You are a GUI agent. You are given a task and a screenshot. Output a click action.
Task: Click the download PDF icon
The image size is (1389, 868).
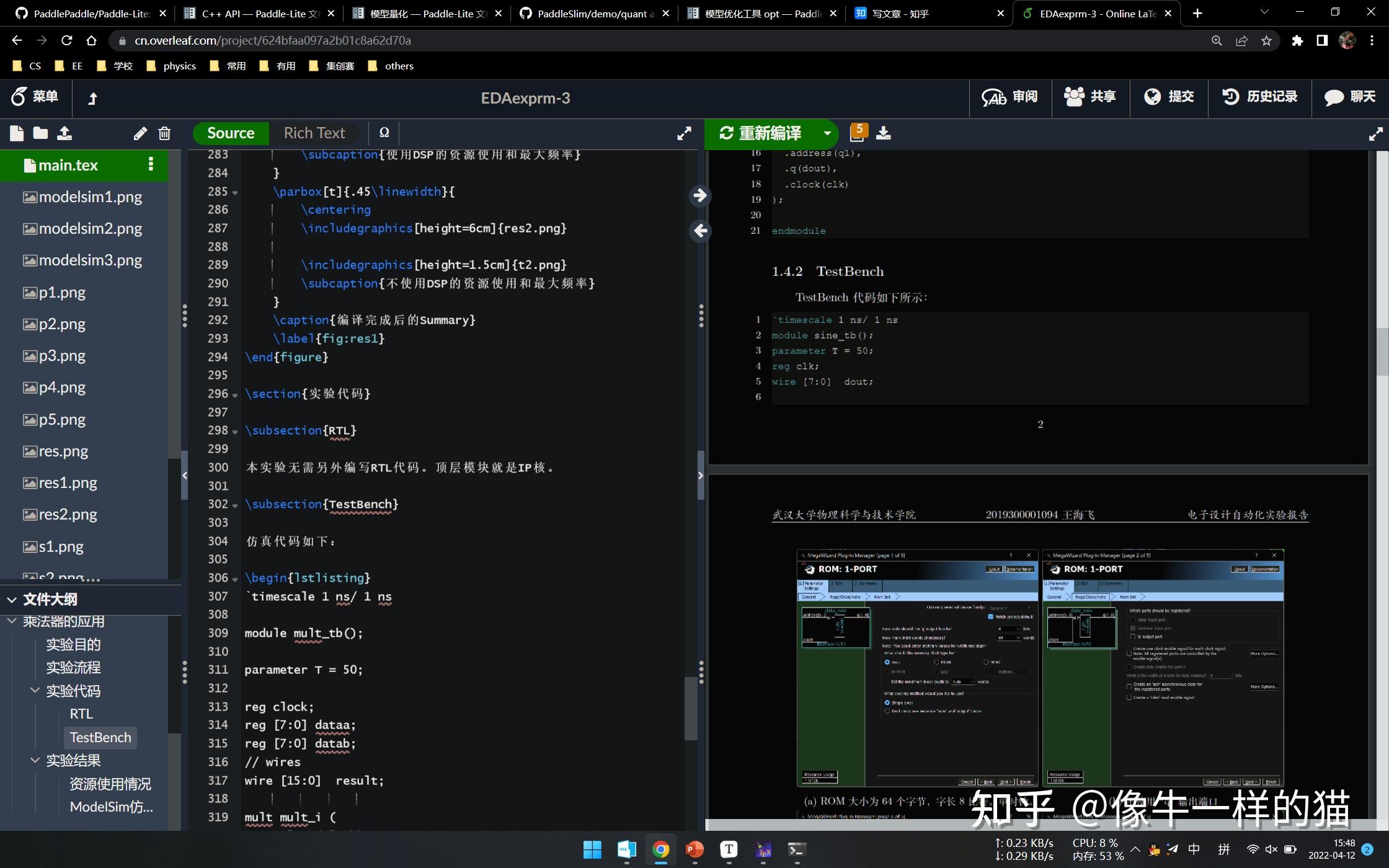pos(884,133)
